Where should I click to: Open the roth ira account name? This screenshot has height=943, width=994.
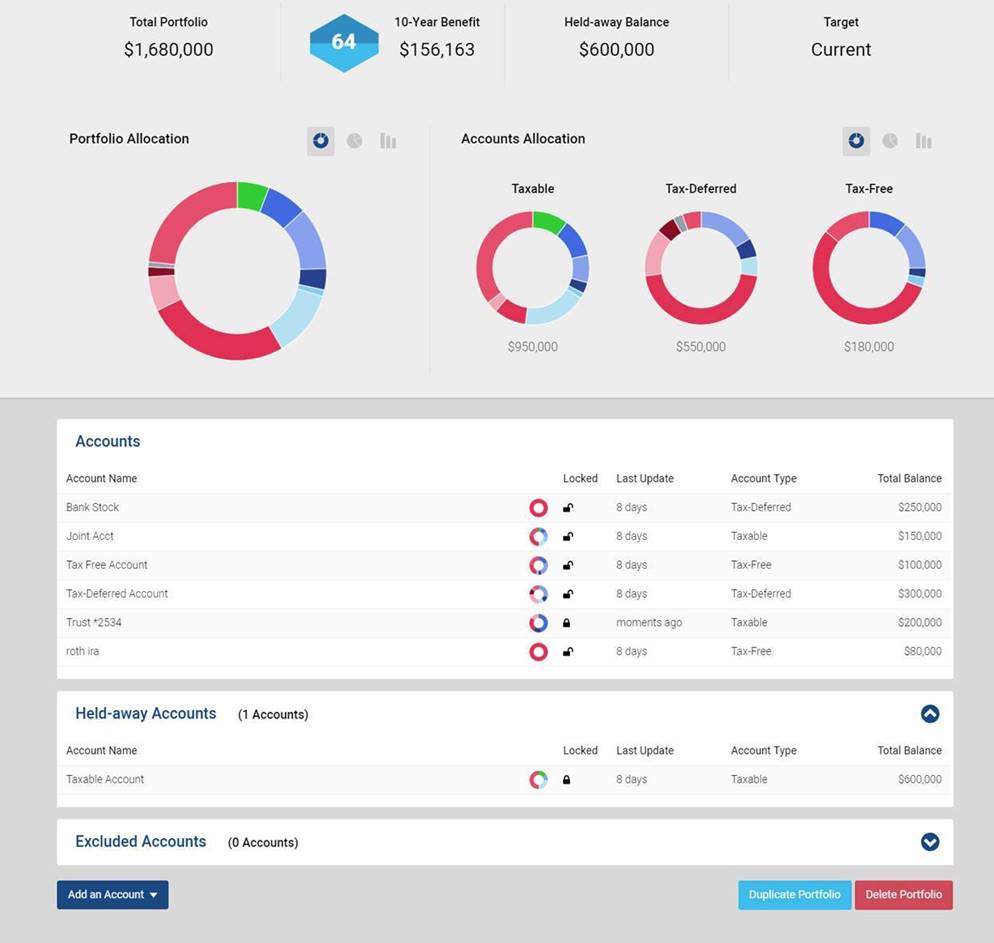[82, 651]
